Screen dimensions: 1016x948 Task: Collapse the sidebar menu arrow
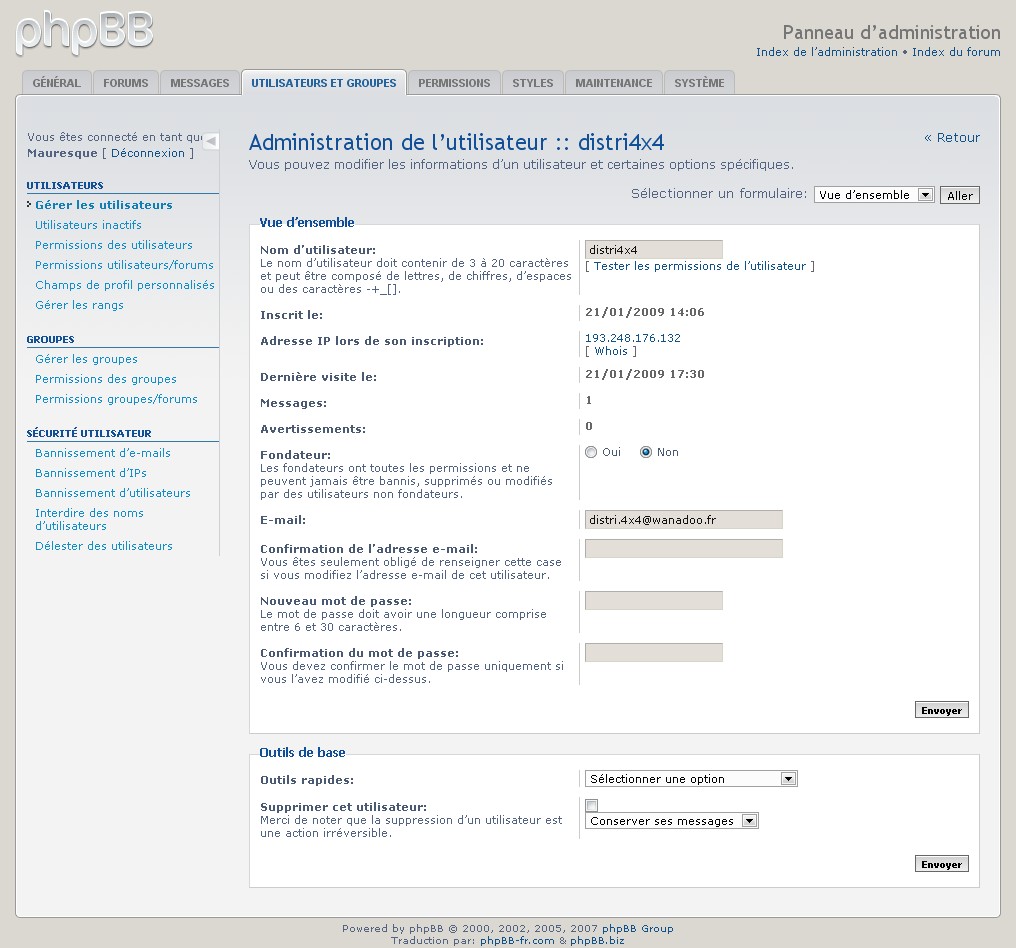click(x=210, y=142)
